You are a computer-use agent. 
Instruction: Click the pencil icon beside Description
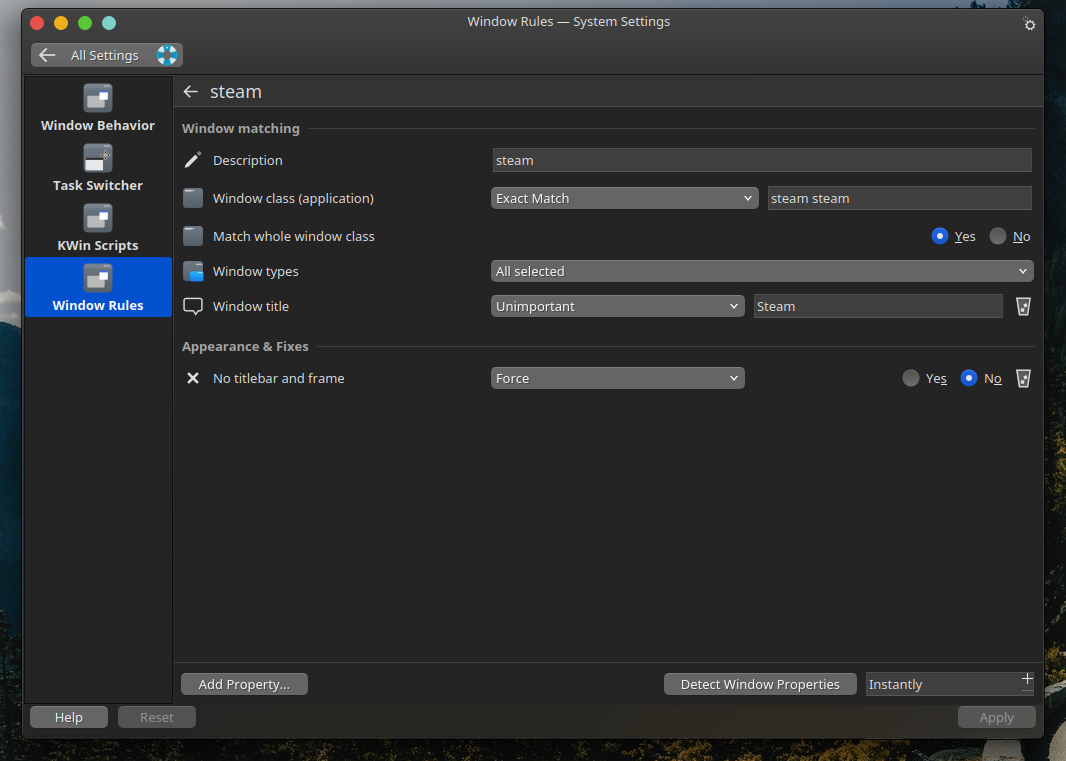(x=193, y=160)
